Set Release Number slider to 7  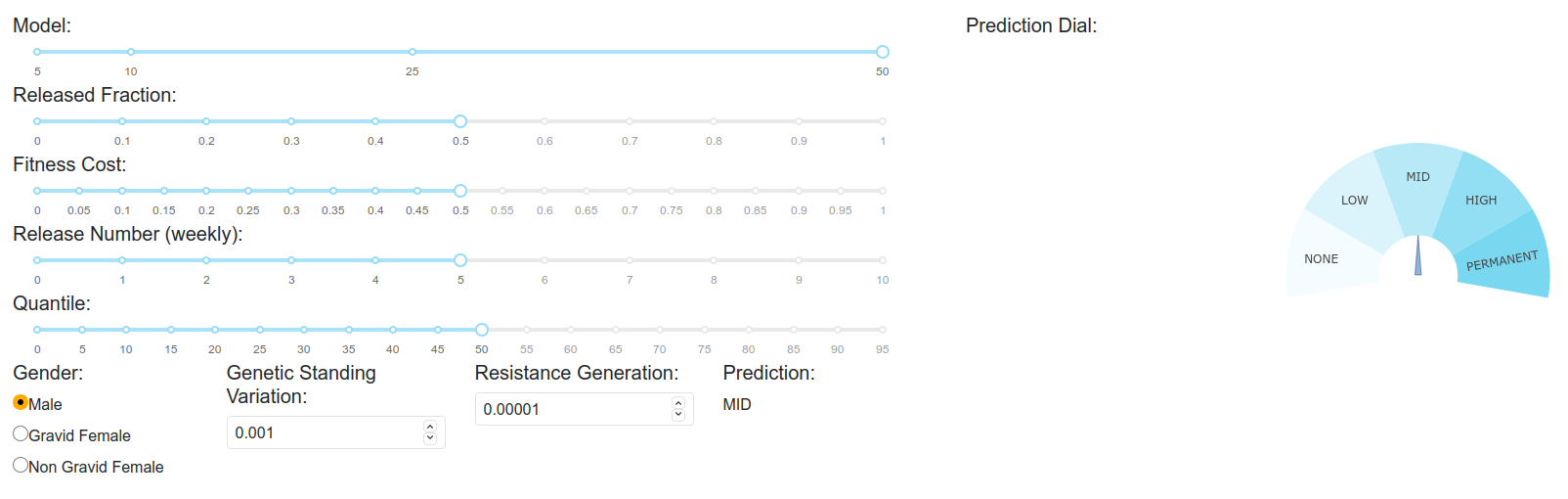630,260
